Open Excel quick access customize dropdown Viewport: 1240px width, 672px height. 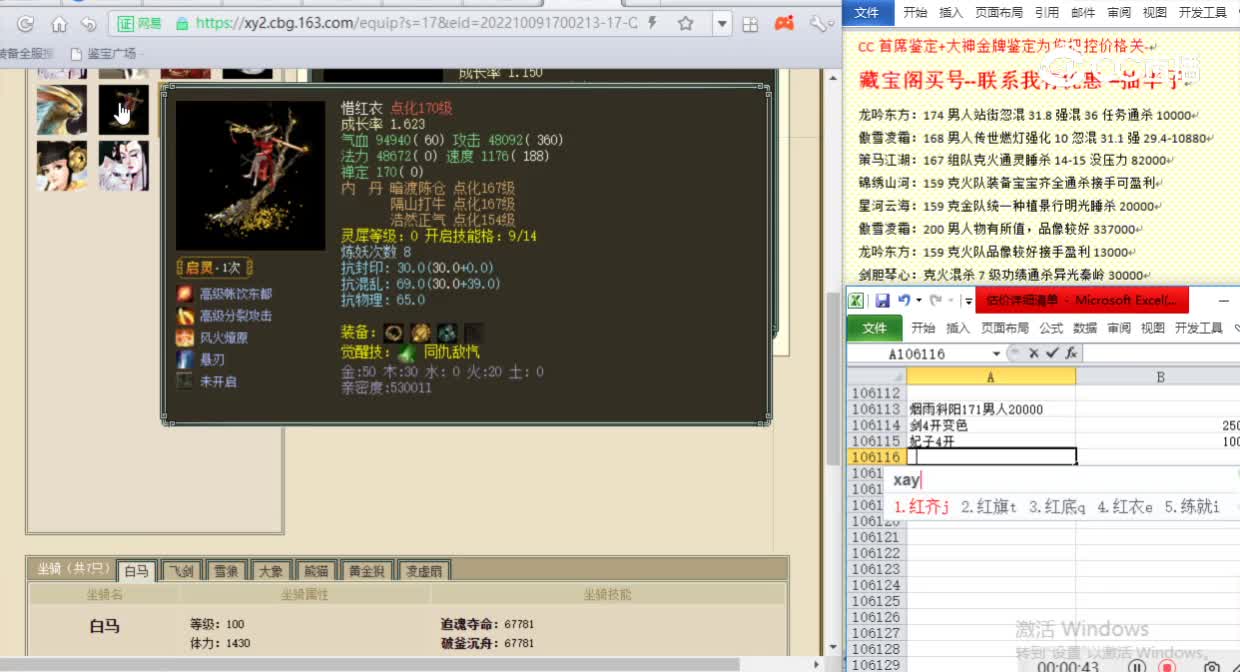point(968,300)
